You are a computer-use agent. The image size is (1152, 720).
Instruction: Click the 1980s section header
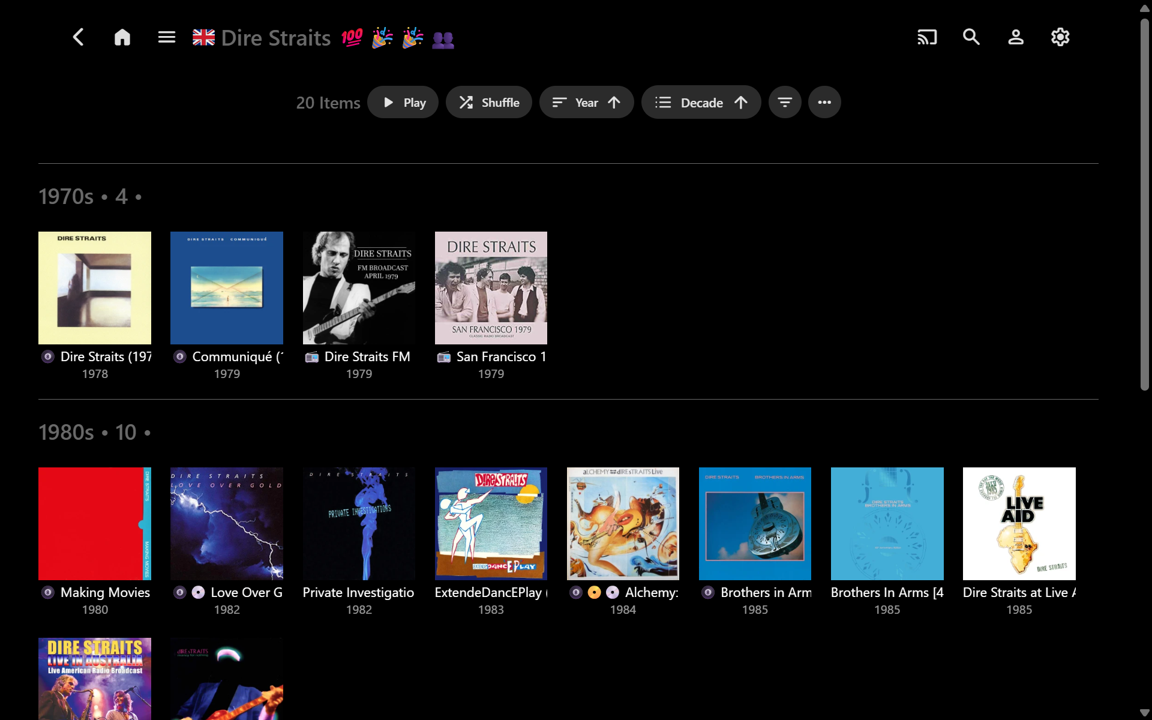coord(94,432)
